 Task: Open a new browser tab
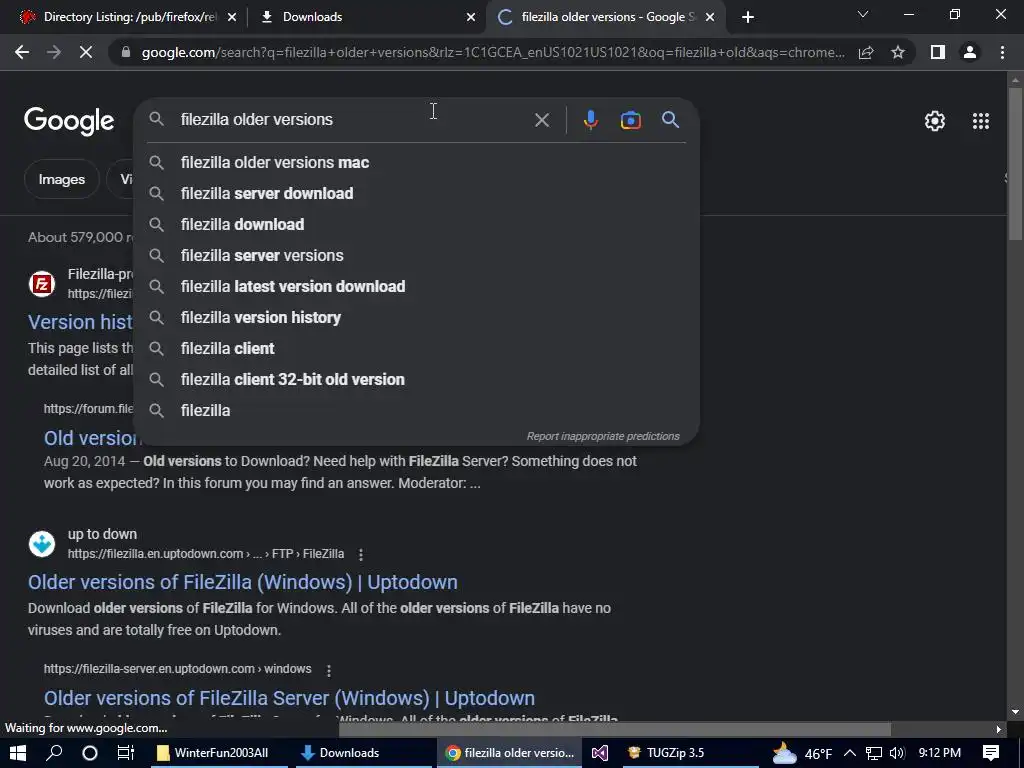coord(748,17)
